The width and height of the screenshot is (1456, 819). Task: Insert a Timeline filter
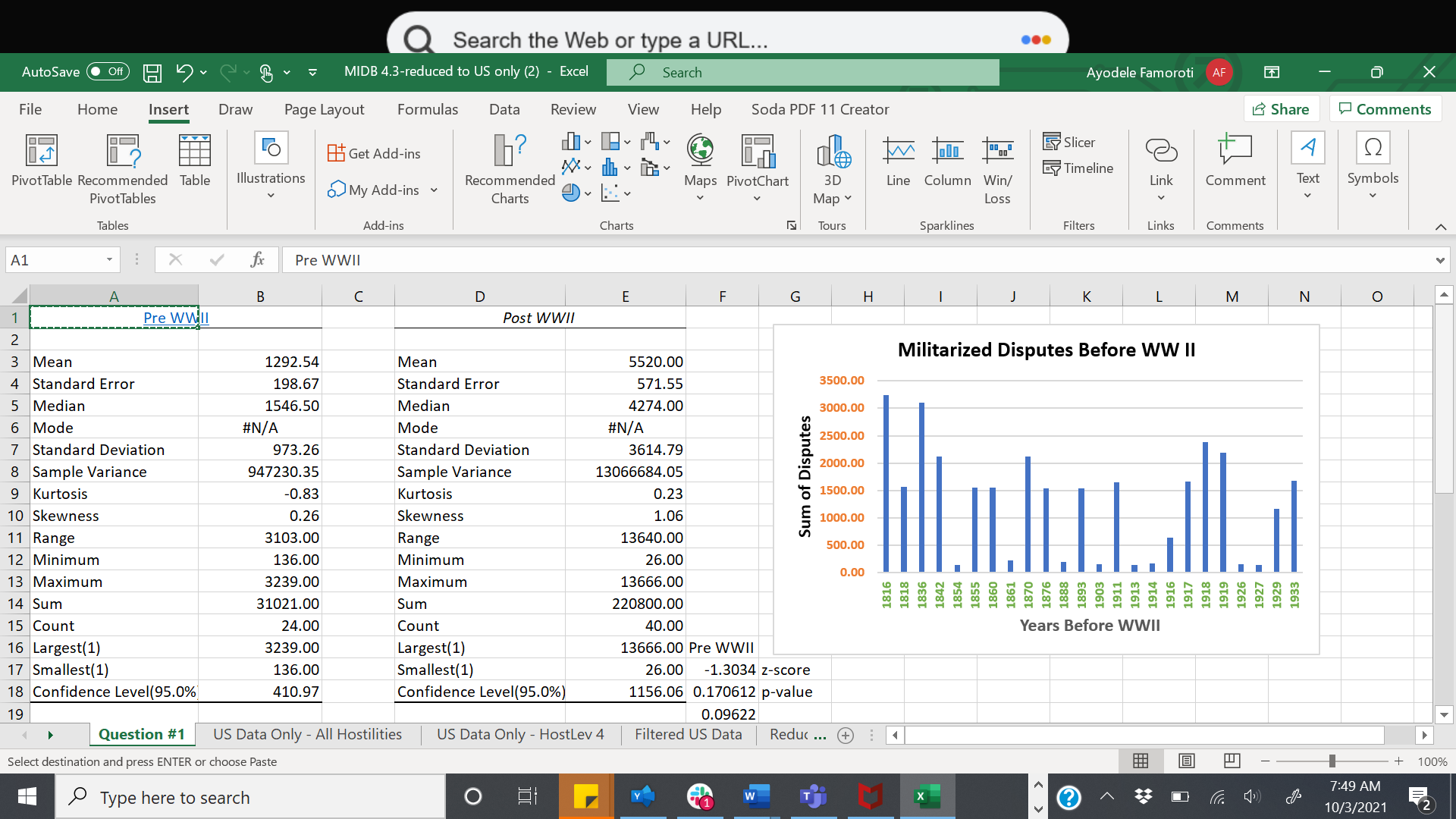tap(1078, 168)
